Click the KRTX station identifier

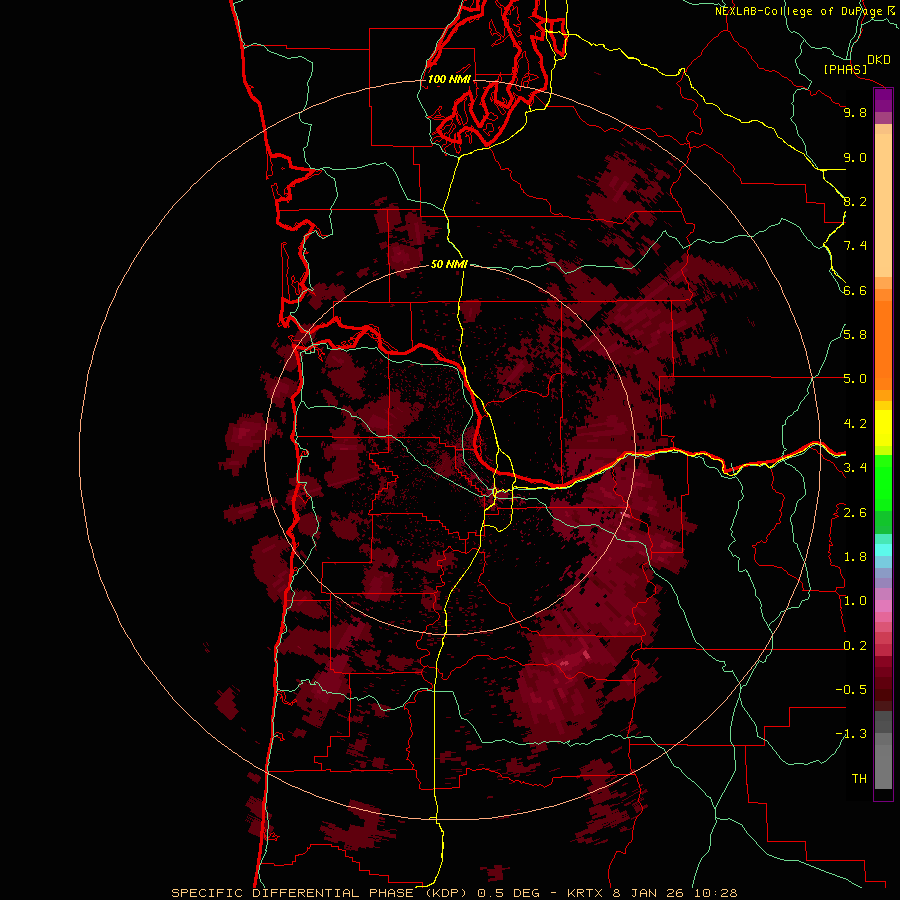click(x=584, y=893)
